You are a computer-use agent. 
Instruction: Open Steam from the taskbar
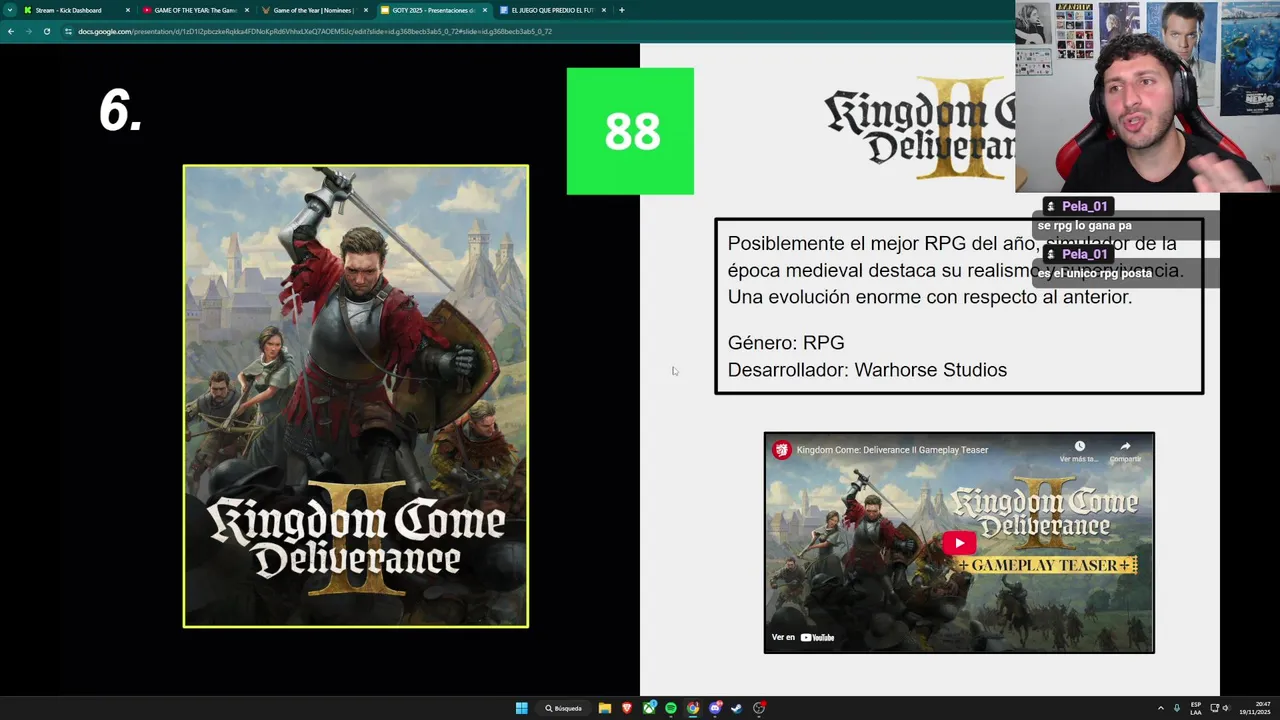click(x=737, y=708)
